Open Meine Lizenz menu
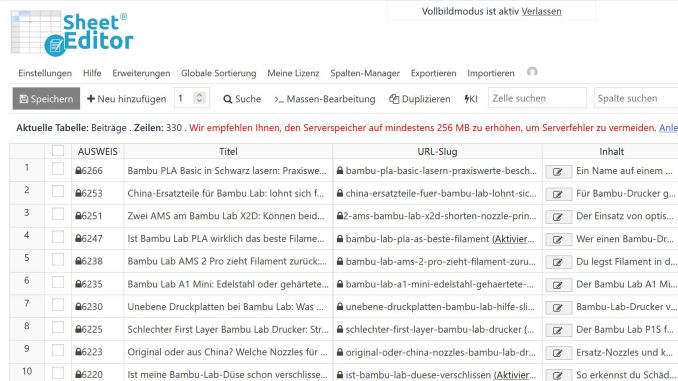Screen dimensions: 678x381 pyautogui.click(x=293, y=73)
